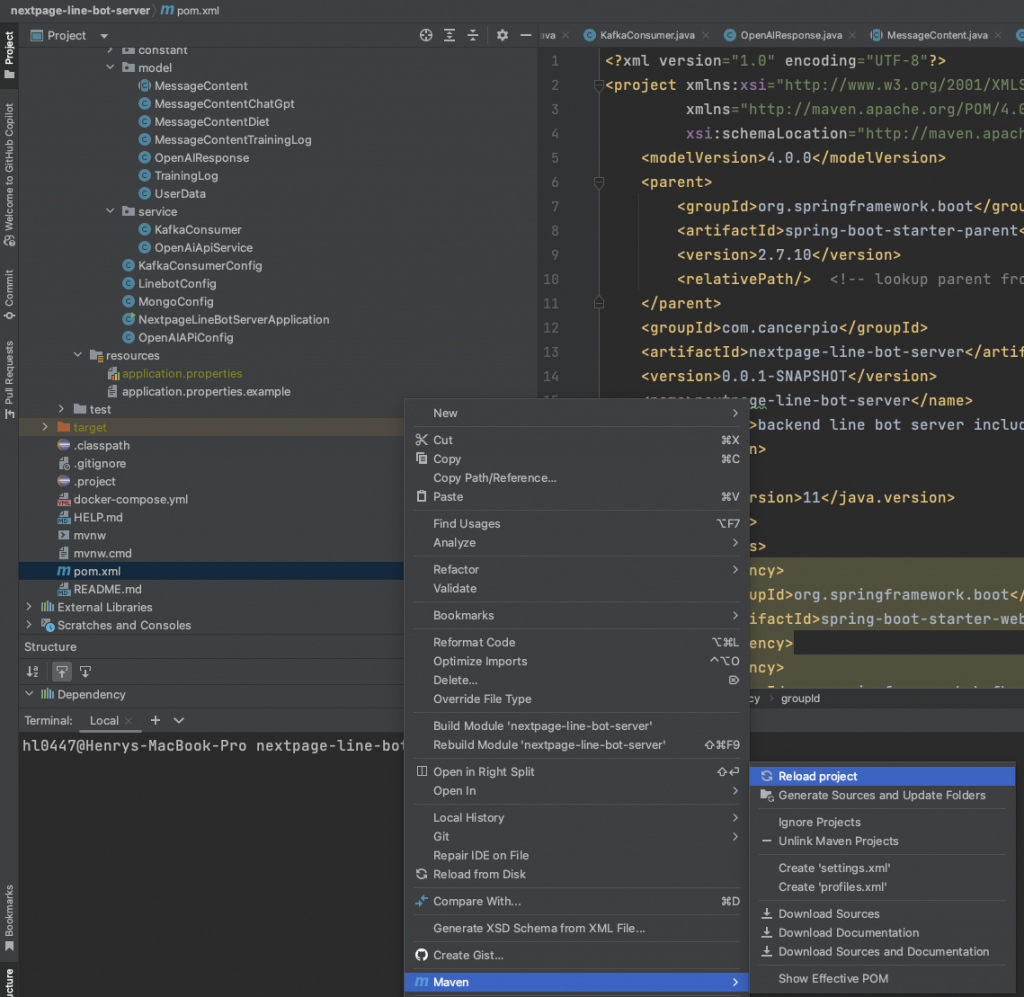1024x997 pixels.
Task: Choose Unlink Maven Projects
Action: [882, 840]
